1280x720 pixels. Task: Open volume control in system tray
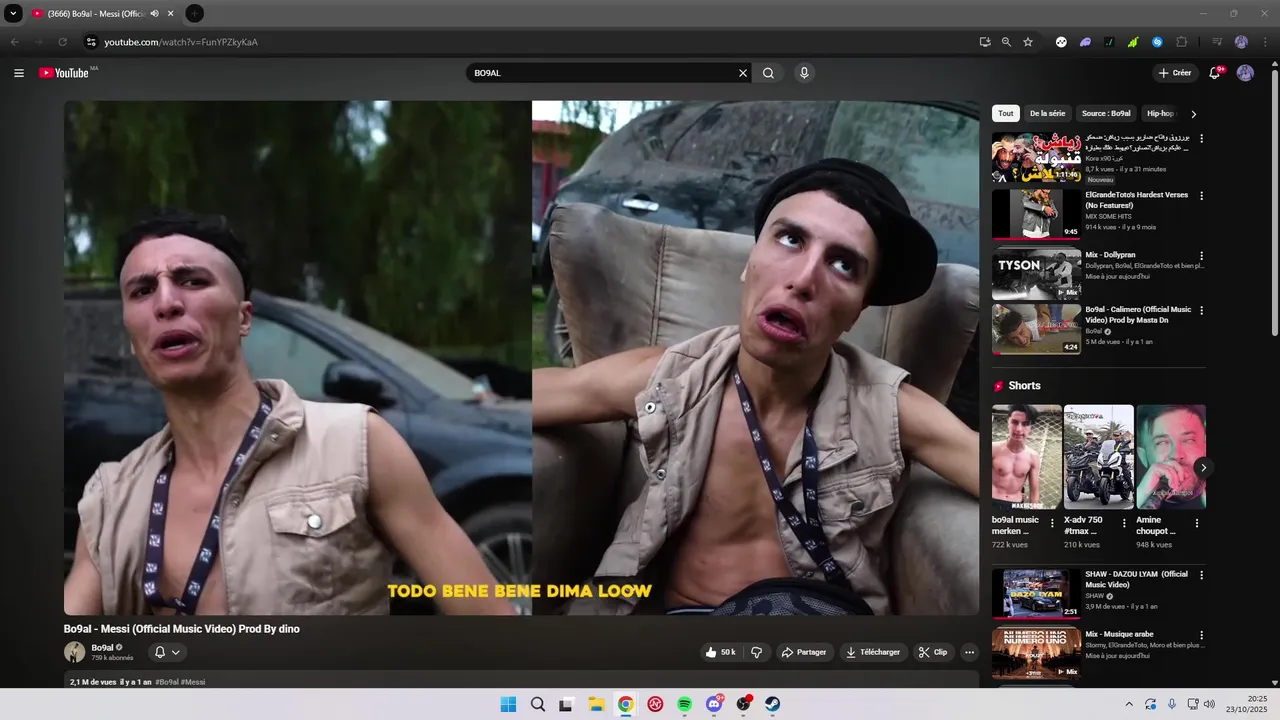1209,704
